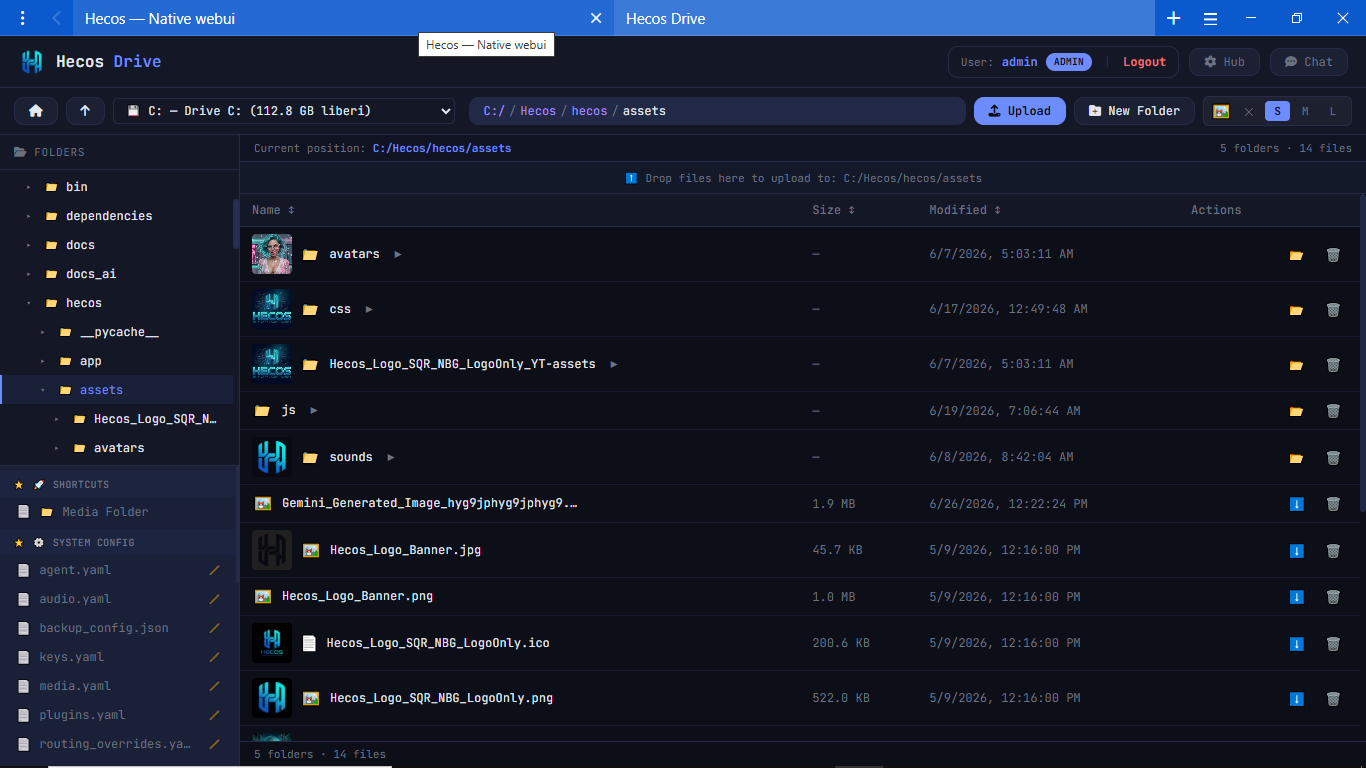The height and width of the screenshot is (768, 1366).
Task: Expand the sounds folder row arrow
Action: (391, 457)
